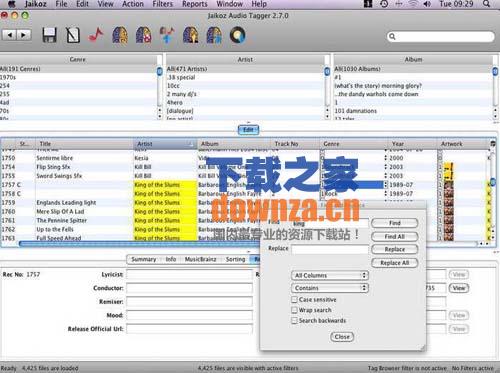Image resolution: width=500 pixels, height=373 pixels.
Task: Click the Lyricist input field
Action: tap(189, 274)
